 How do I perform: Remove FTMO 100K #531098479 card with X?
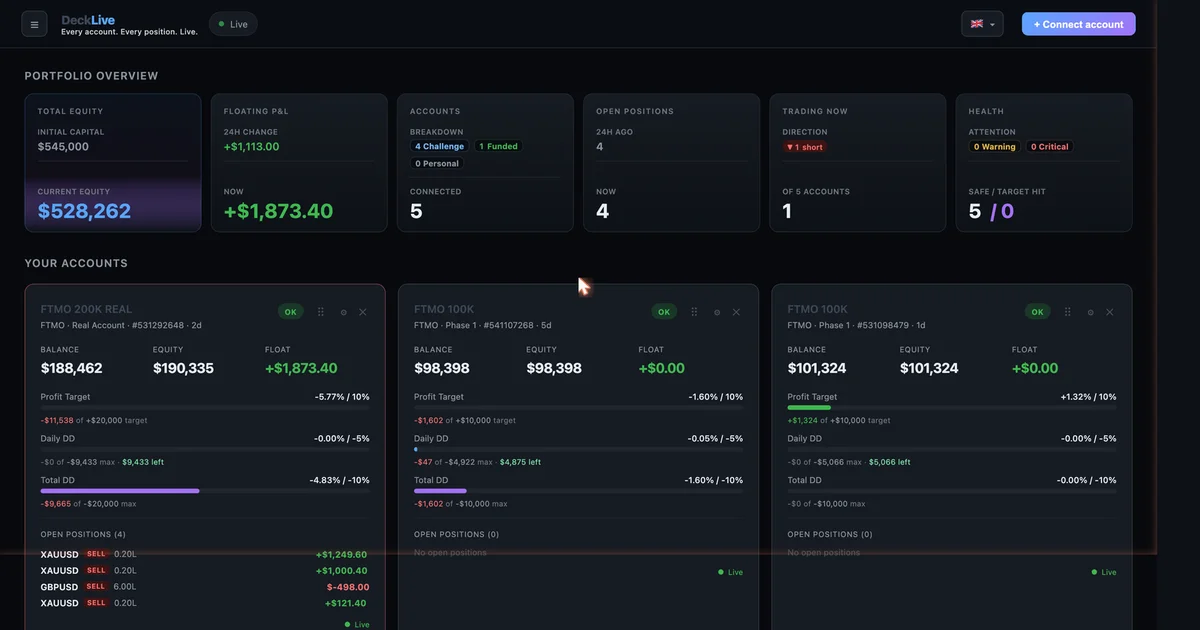click(1110, 312)
